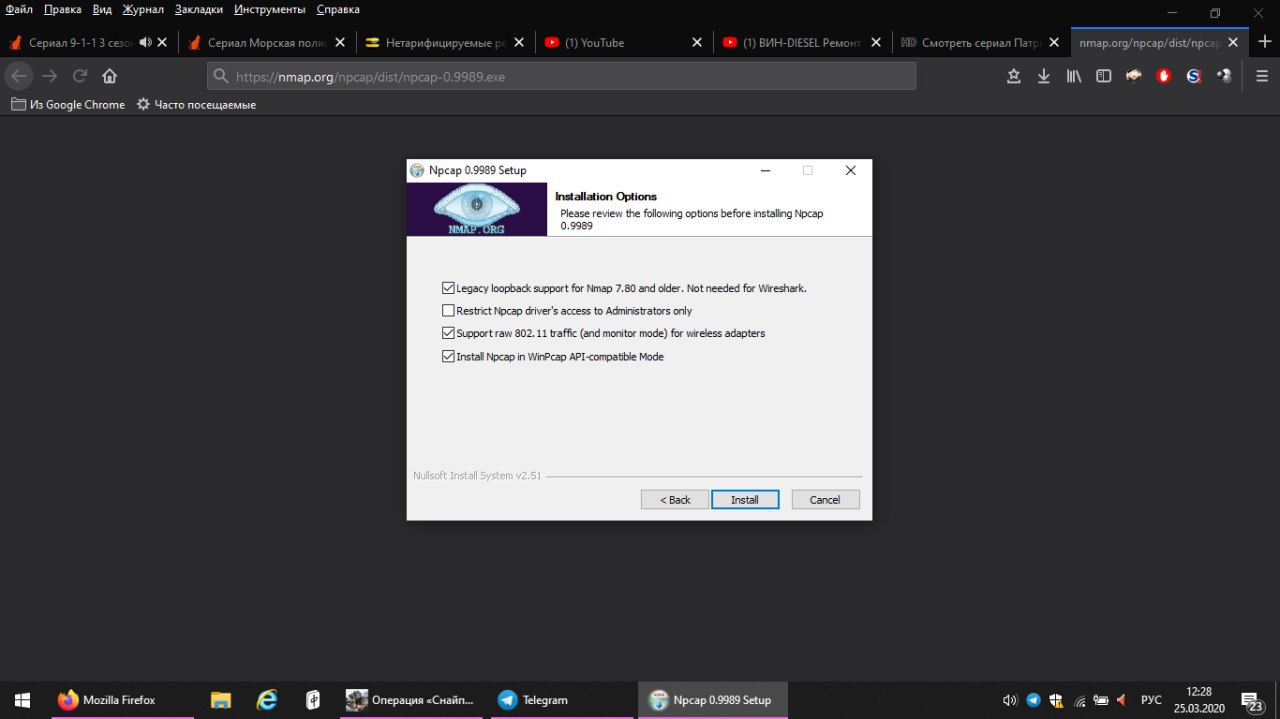Image resolution: width=1280 pixels, height=719 pixels.
Task: Open the system tray volume control
Action: click(1010, 700)
